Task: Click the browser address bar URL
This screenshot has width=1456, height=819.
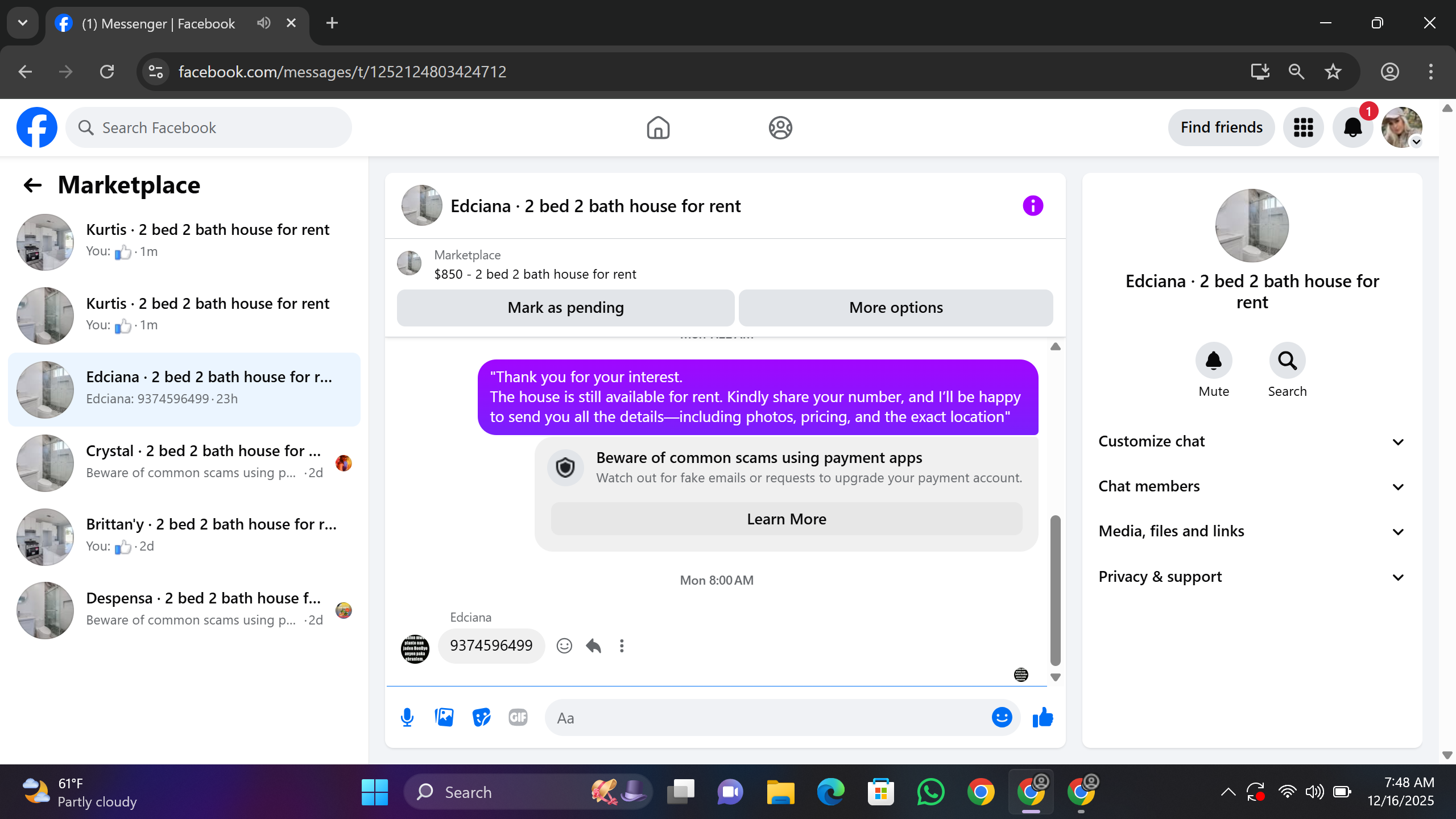Action: click(342, 72)
